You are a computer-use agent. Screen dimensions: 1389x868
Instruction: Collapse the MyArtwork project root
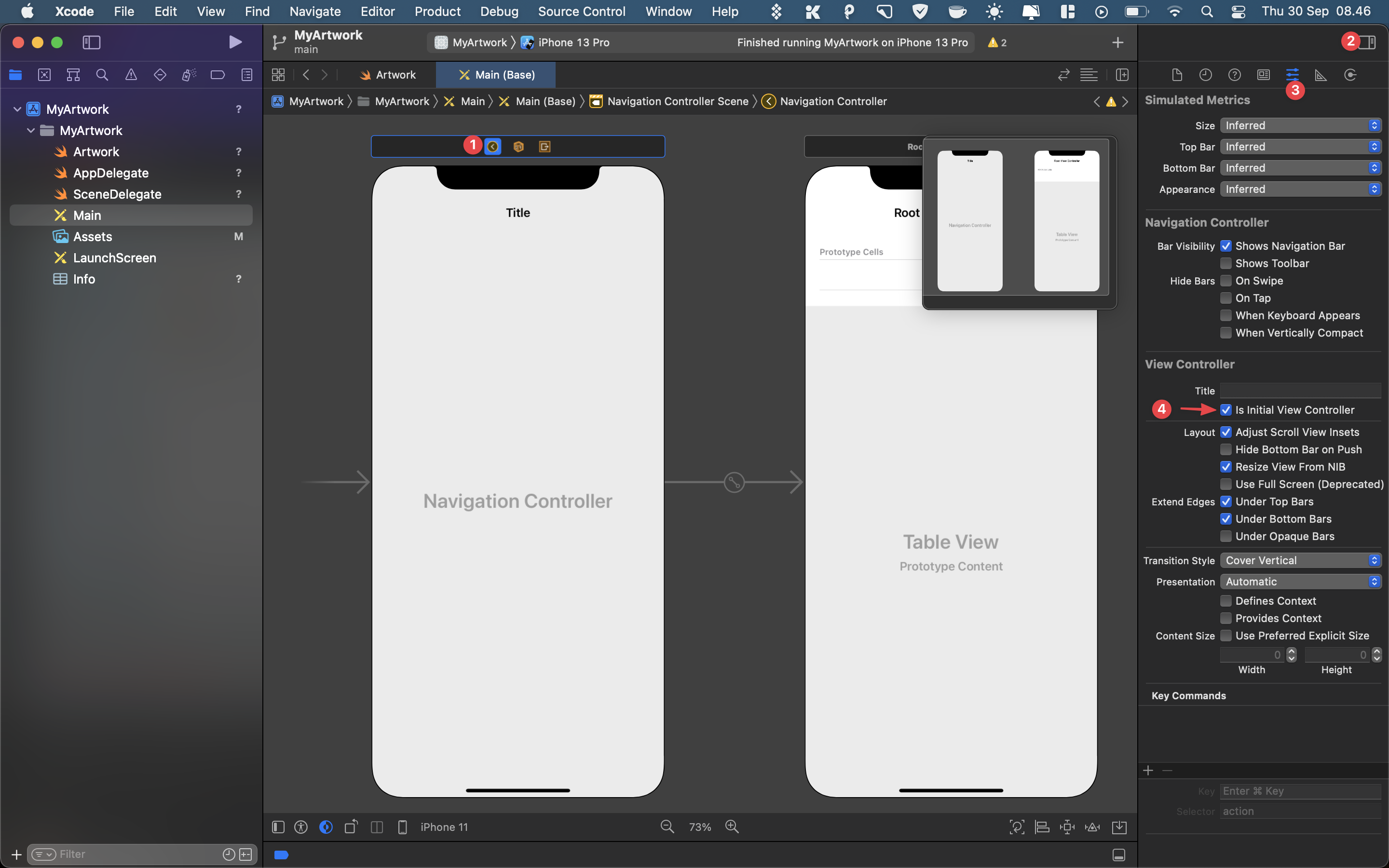pyautogui.click(x=17, y=109)
